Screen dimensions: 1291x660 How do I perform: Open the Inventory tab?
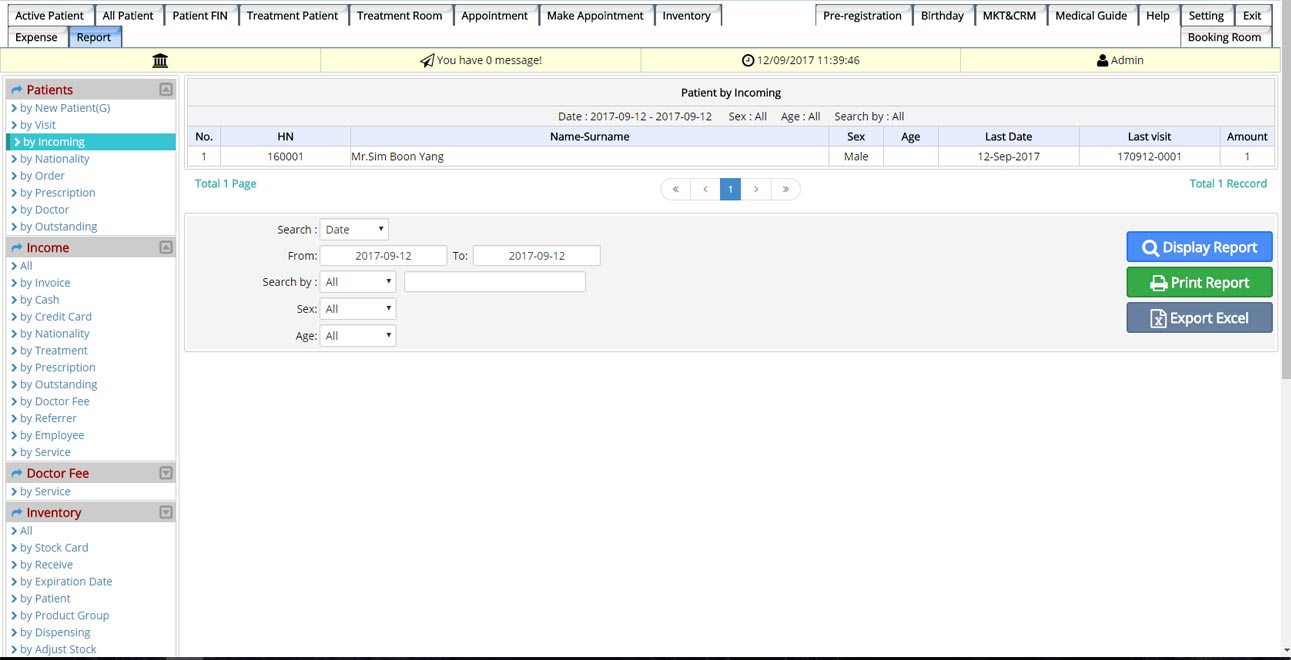pyautogui.click(x=686, y=16)
